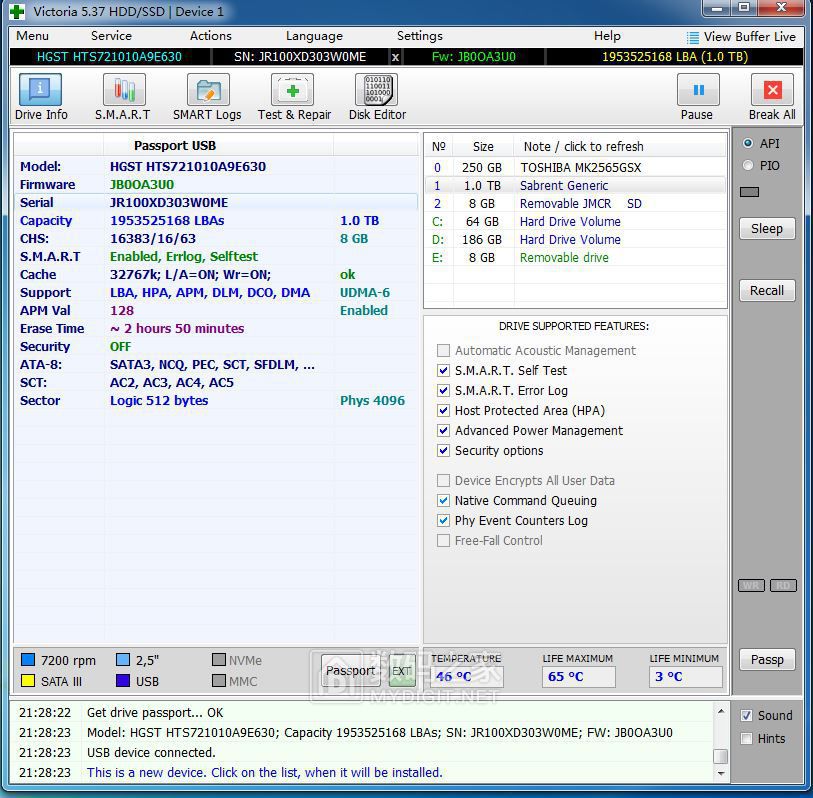Click the log scrollbar thumb

pyautogui.click(x=720, y=756)
